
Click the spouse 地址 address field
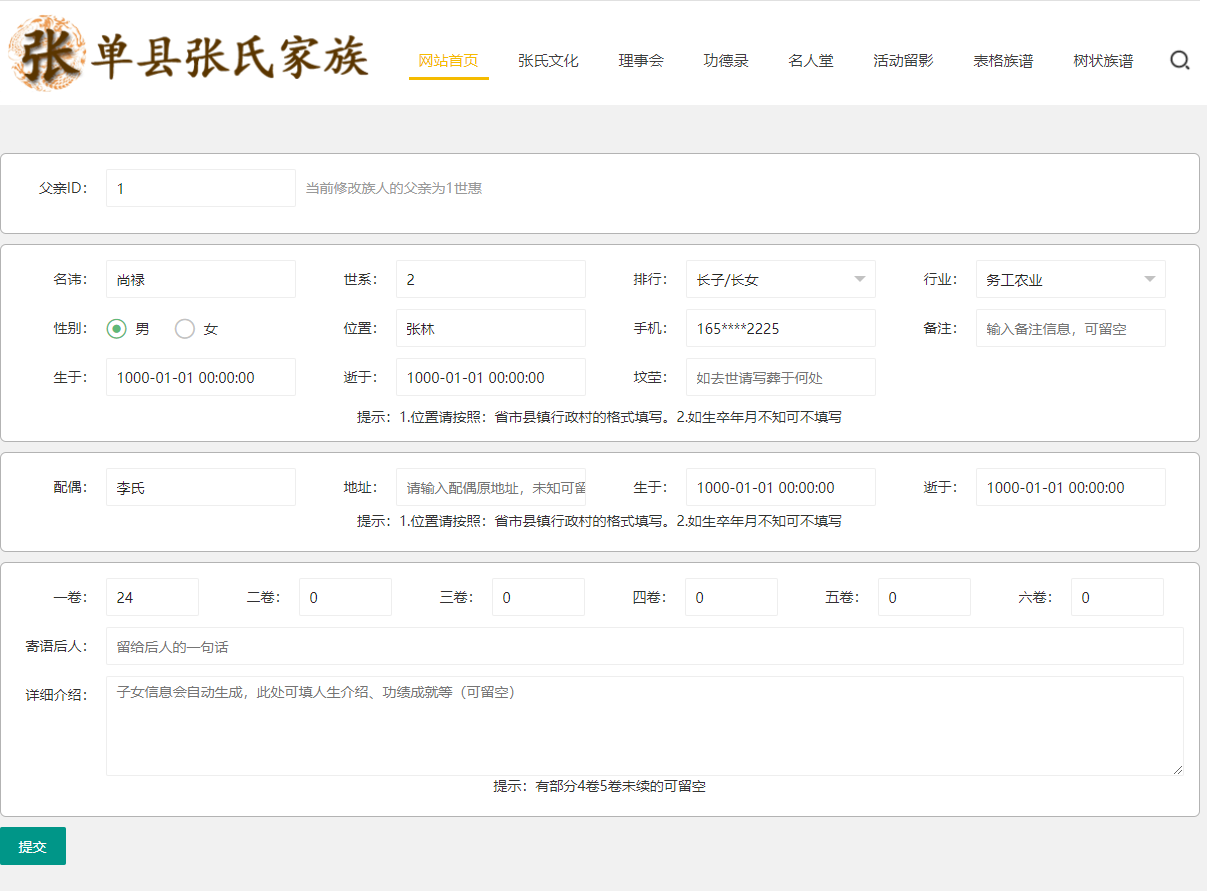(491, 487)
